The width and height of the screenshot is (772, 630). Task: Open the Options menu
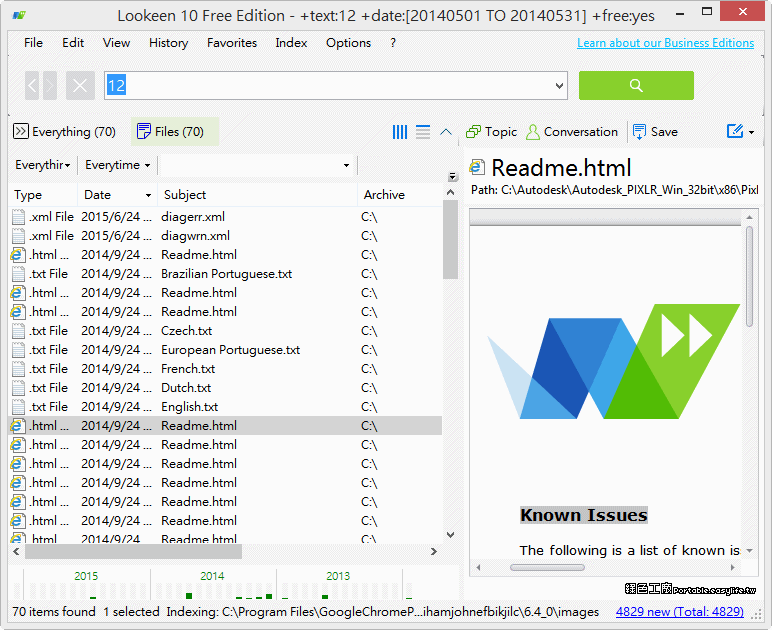point(348,43)
